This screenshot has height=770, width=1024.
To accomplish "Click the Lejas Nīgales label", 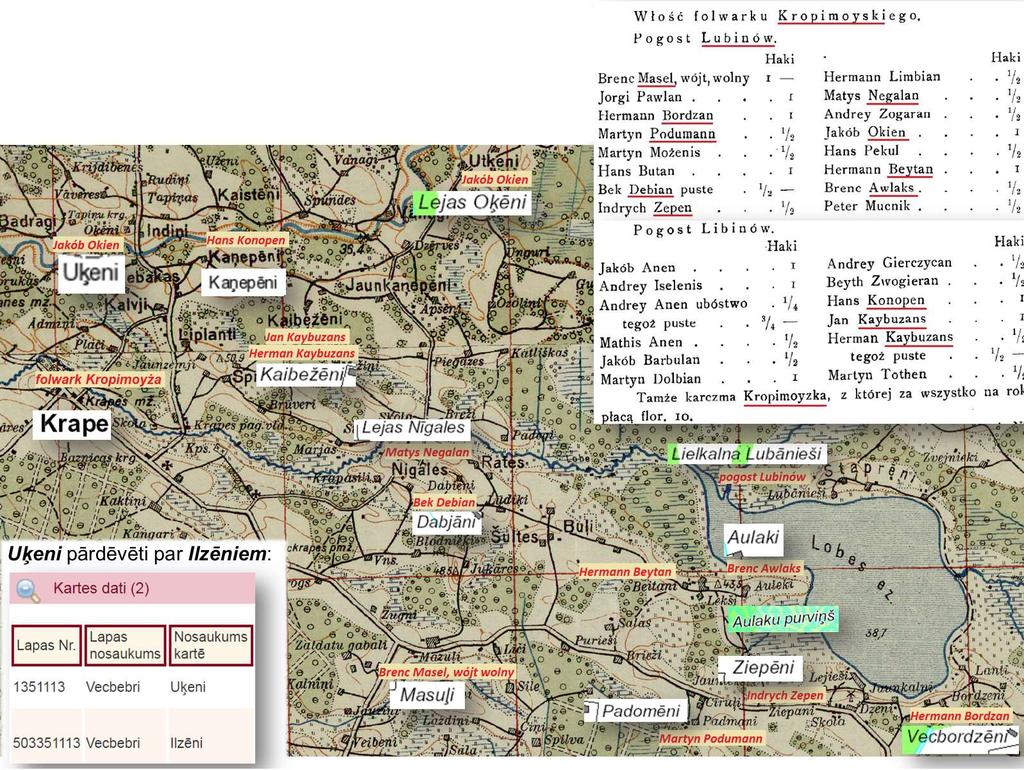I will 413,428.
